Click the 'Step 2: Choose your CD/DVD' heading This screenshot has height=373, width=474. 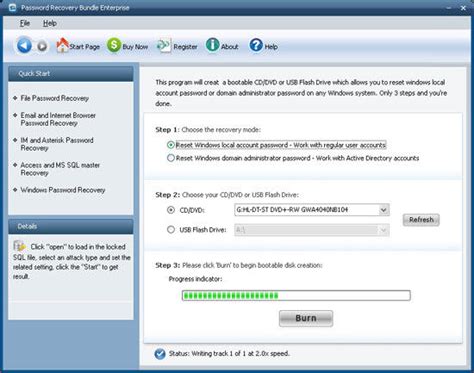(x=227, y=195)
